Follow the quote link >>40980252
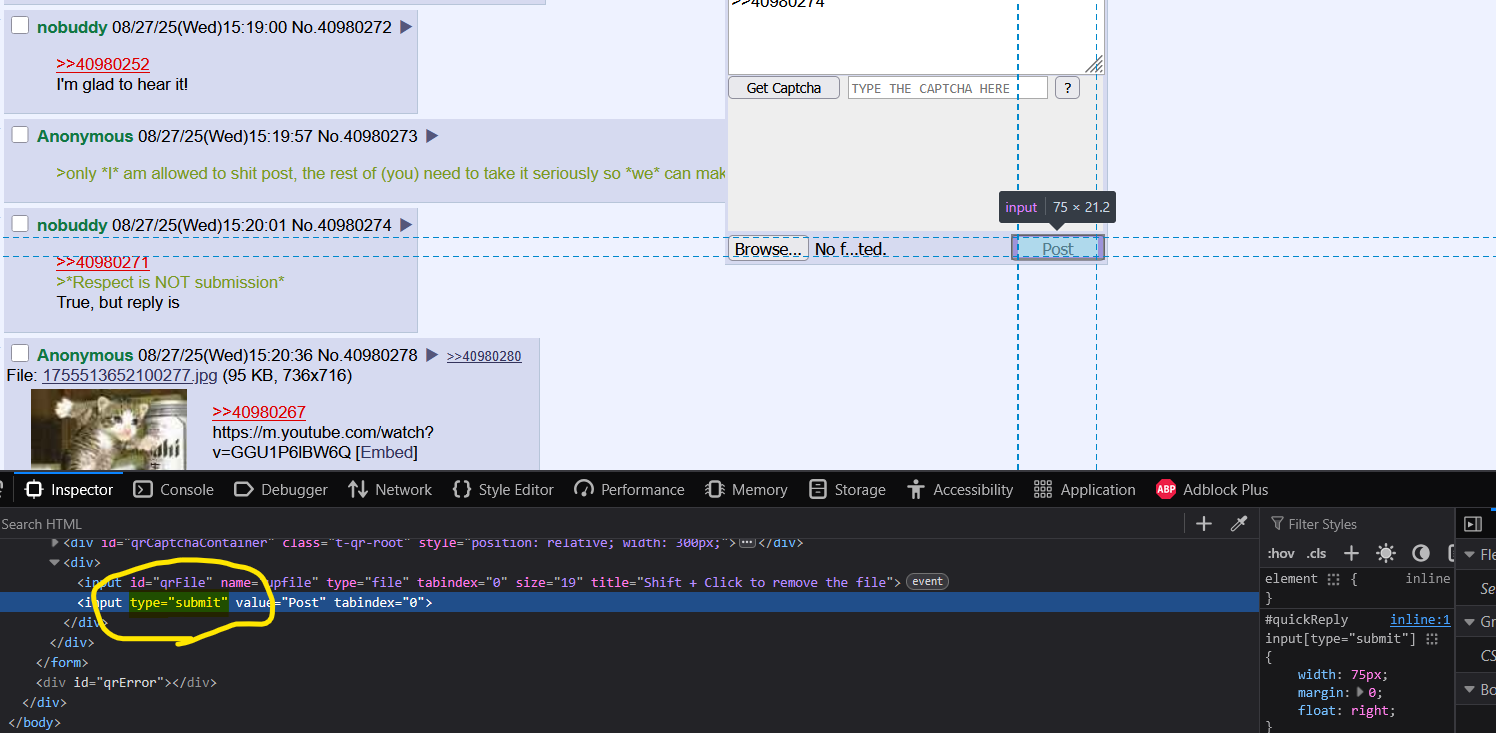This screenshot has width=1496, height=733. [x=103, y=64]
